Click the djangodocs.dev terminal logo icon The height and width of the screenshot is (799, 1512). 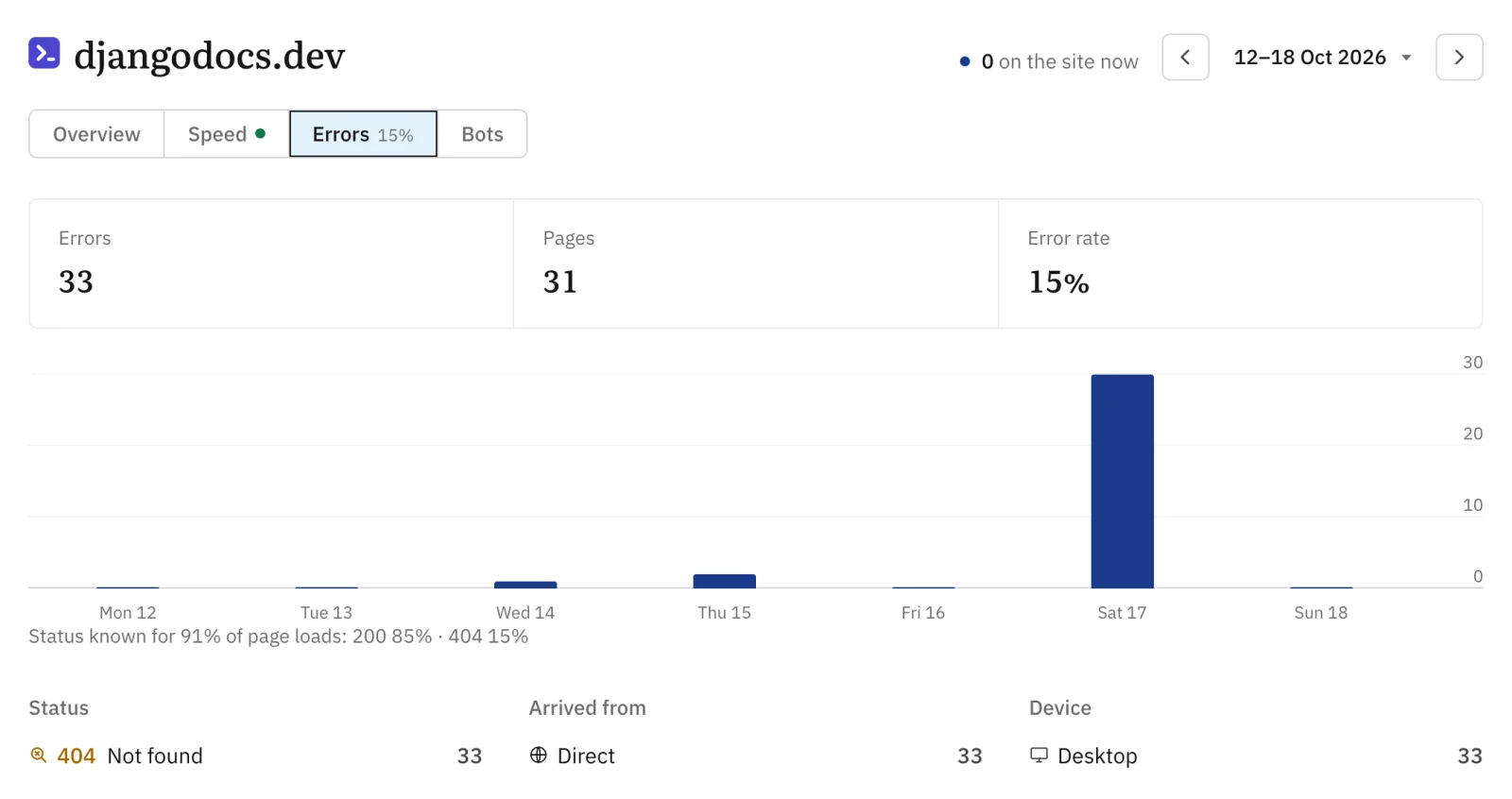click(44, 54)
